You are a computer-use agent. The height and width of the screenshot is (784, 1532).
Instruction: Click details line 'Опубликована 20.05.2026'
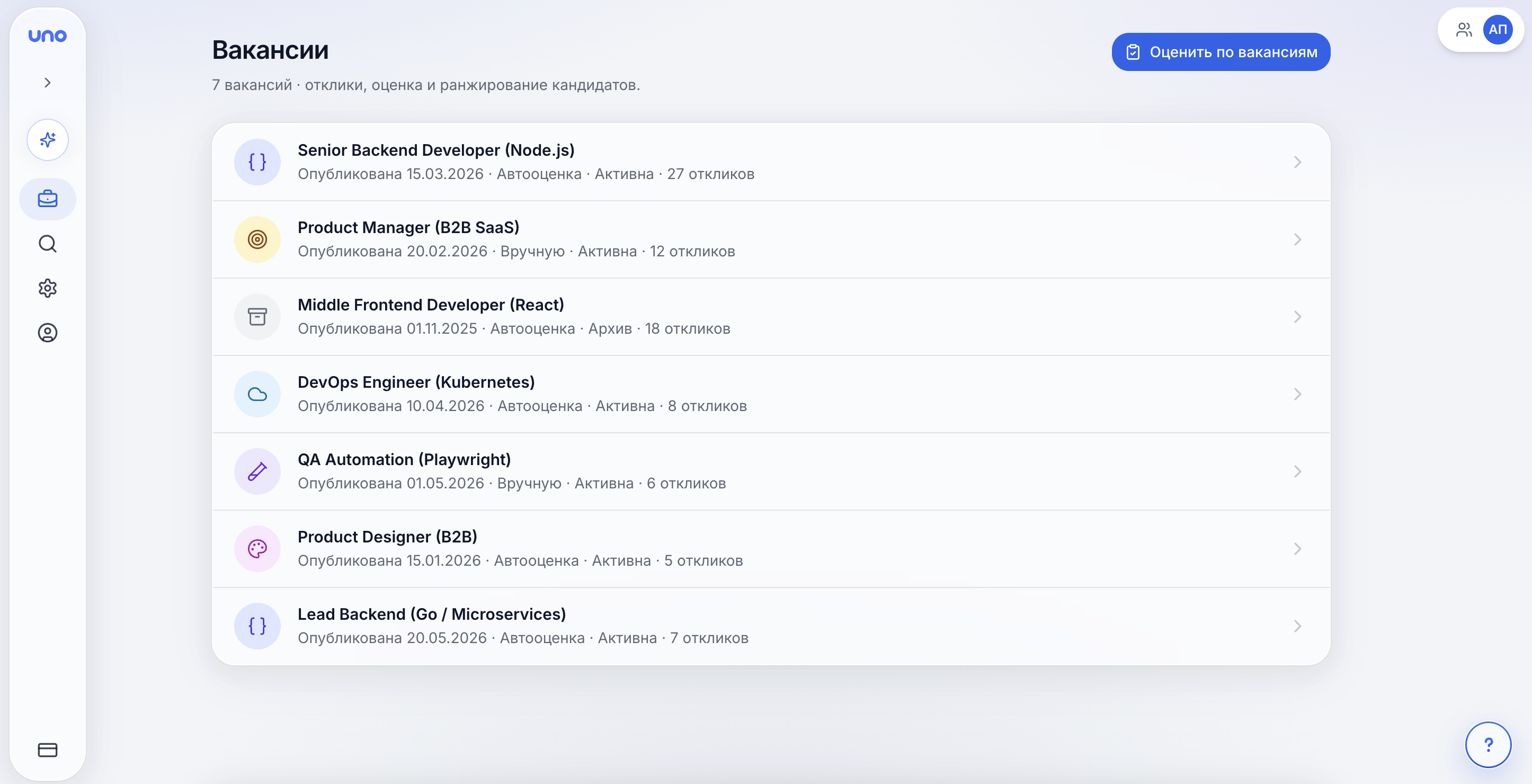[523, 638]
